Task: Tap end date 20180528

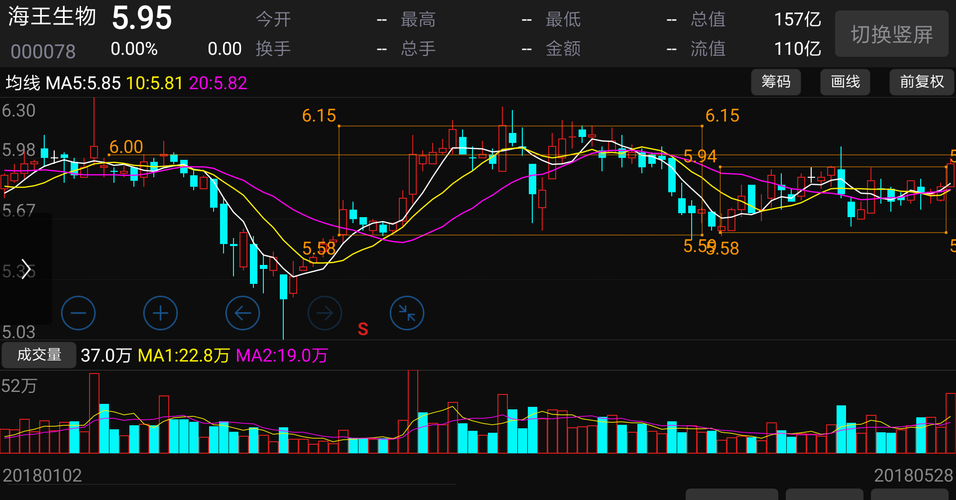Action: 913,476
